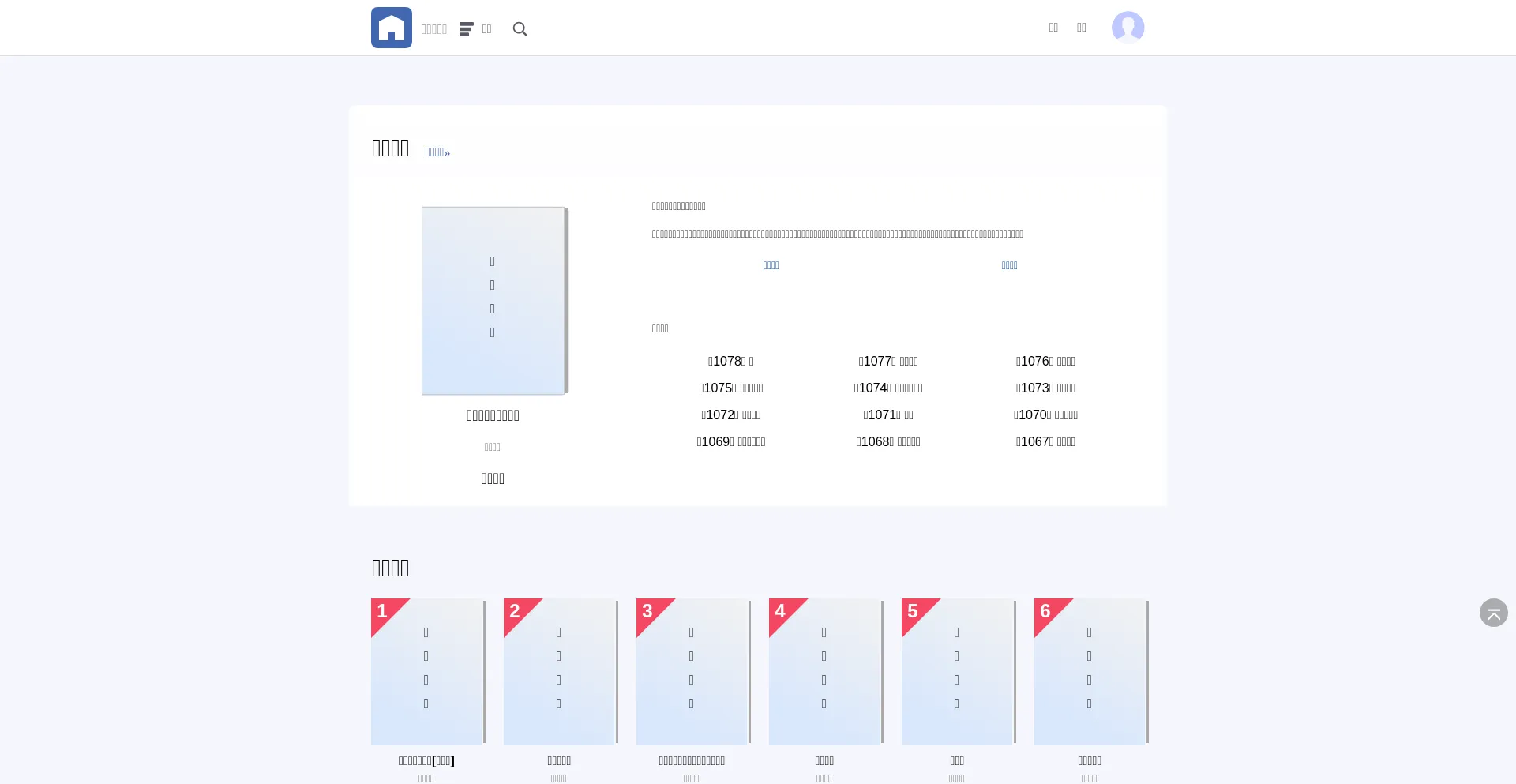The height and width of the screenshot is (784, 1516).
Task: Open the book cover ranked number 1
Action: click(x=427, y=672)
